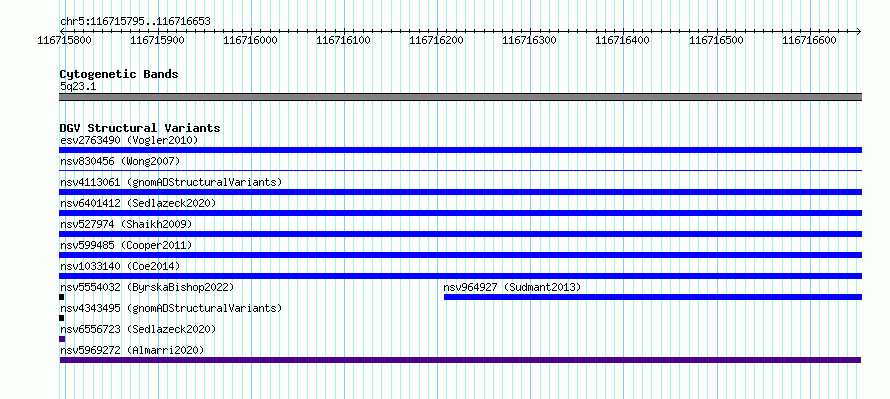Viewport: 890px width, 399px height.
Task: Click ruler position 116716200
Action: (437, 40)
